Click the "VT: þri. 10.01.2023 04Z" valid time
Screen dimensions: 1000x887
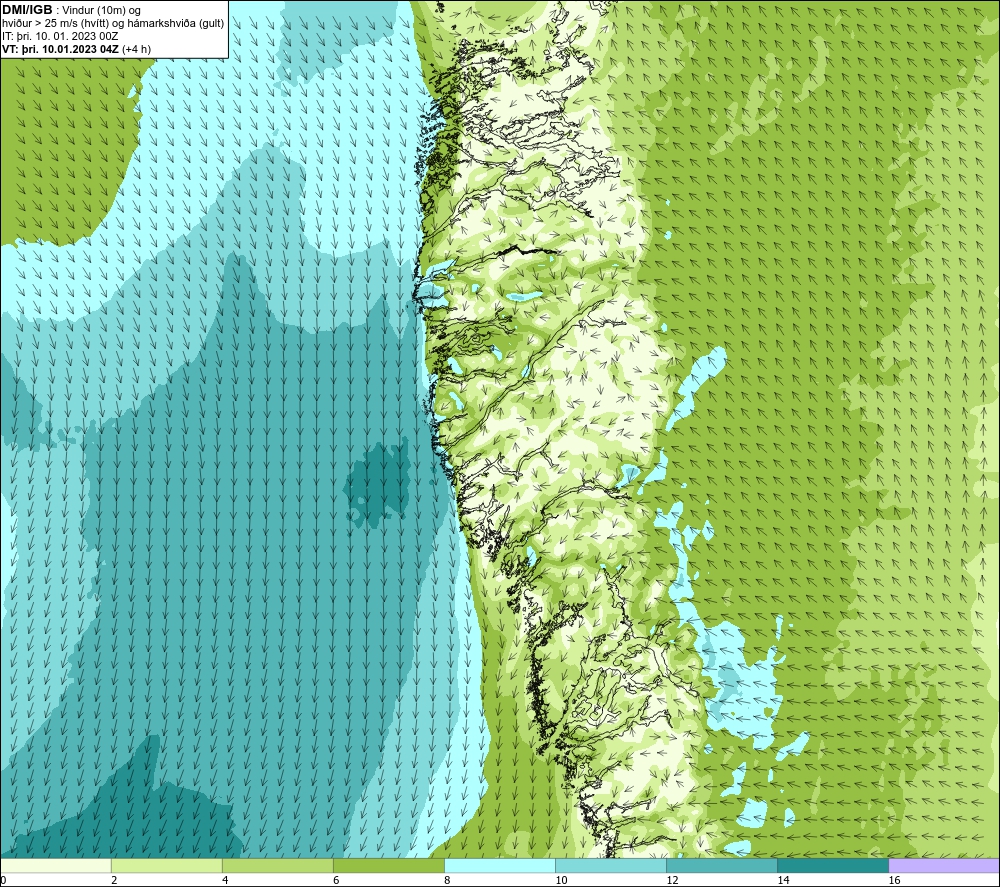click(61, 49)
